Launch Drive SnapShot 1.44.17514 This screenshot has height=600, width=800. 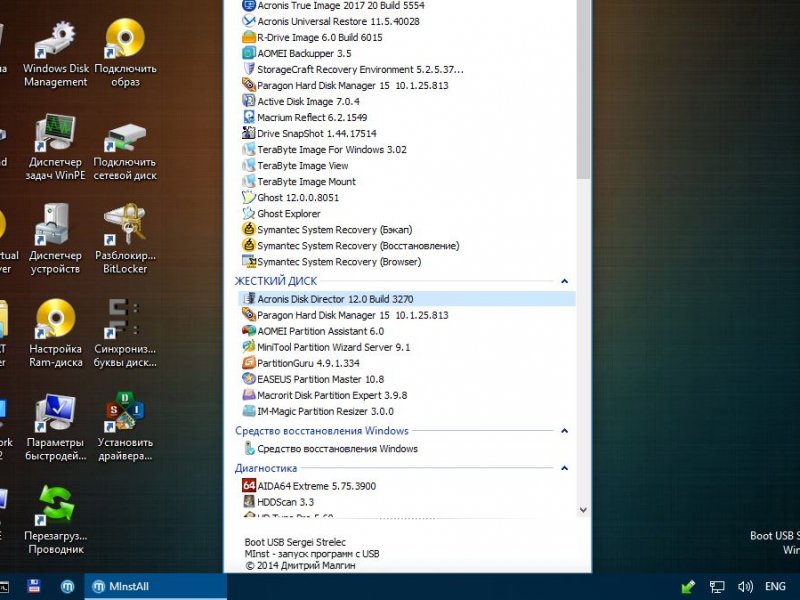309,134
